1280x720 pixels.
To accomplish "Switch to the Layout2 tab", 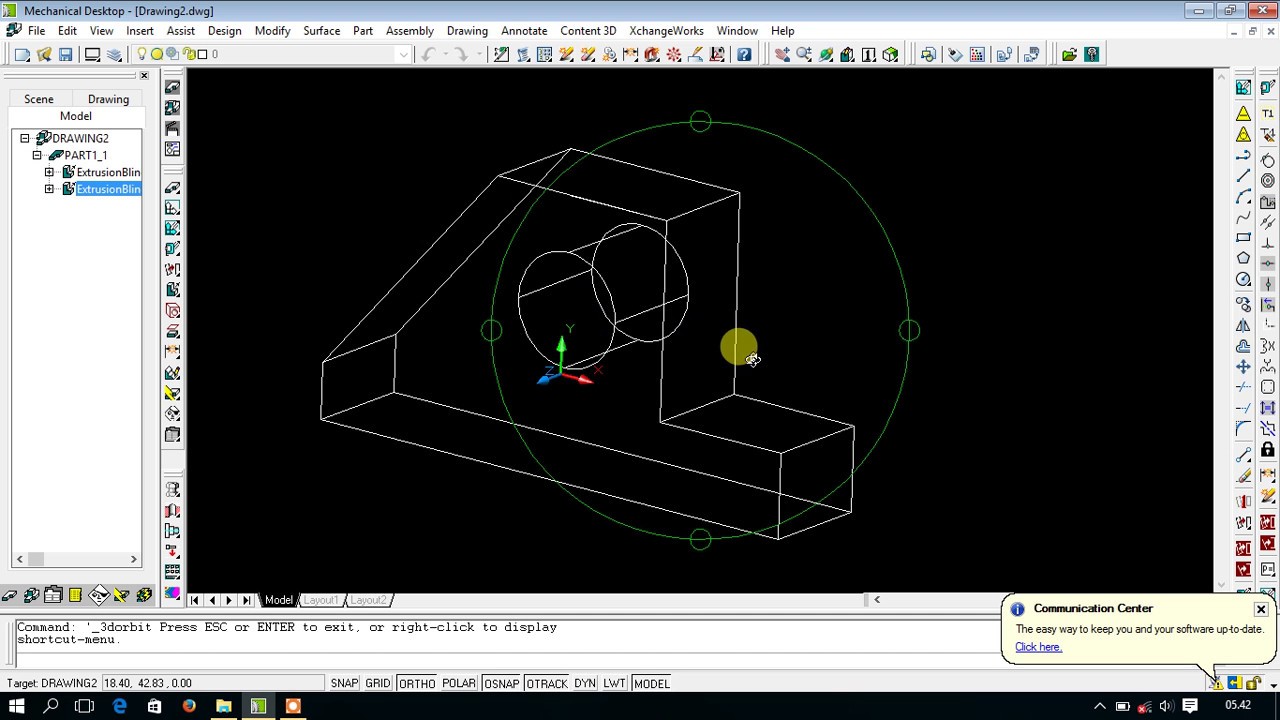I will (x=367, y=600).
